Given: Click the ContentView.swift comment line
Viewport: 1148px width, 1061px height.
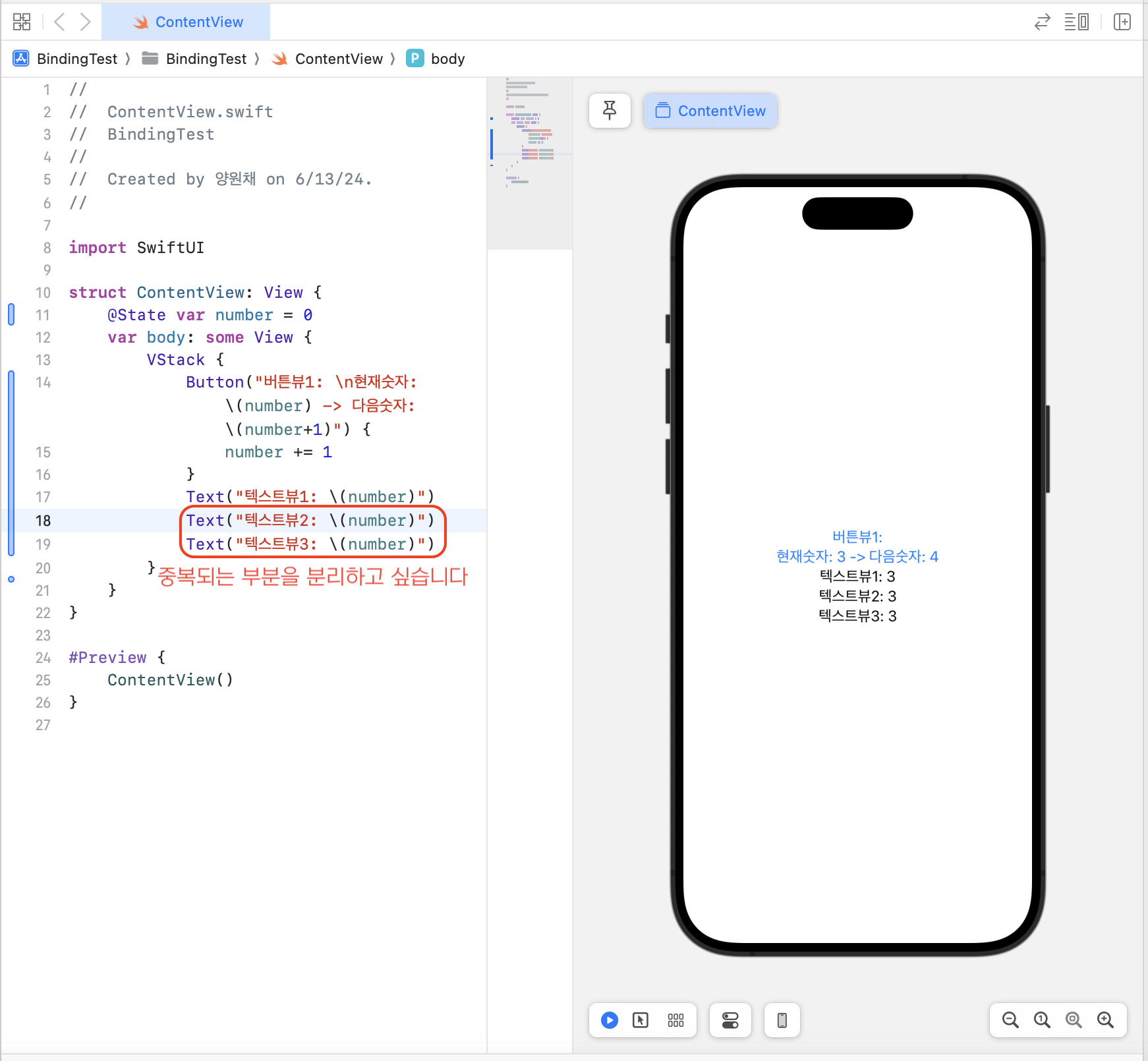Looking at the screenshot, I should coord(171,112).
